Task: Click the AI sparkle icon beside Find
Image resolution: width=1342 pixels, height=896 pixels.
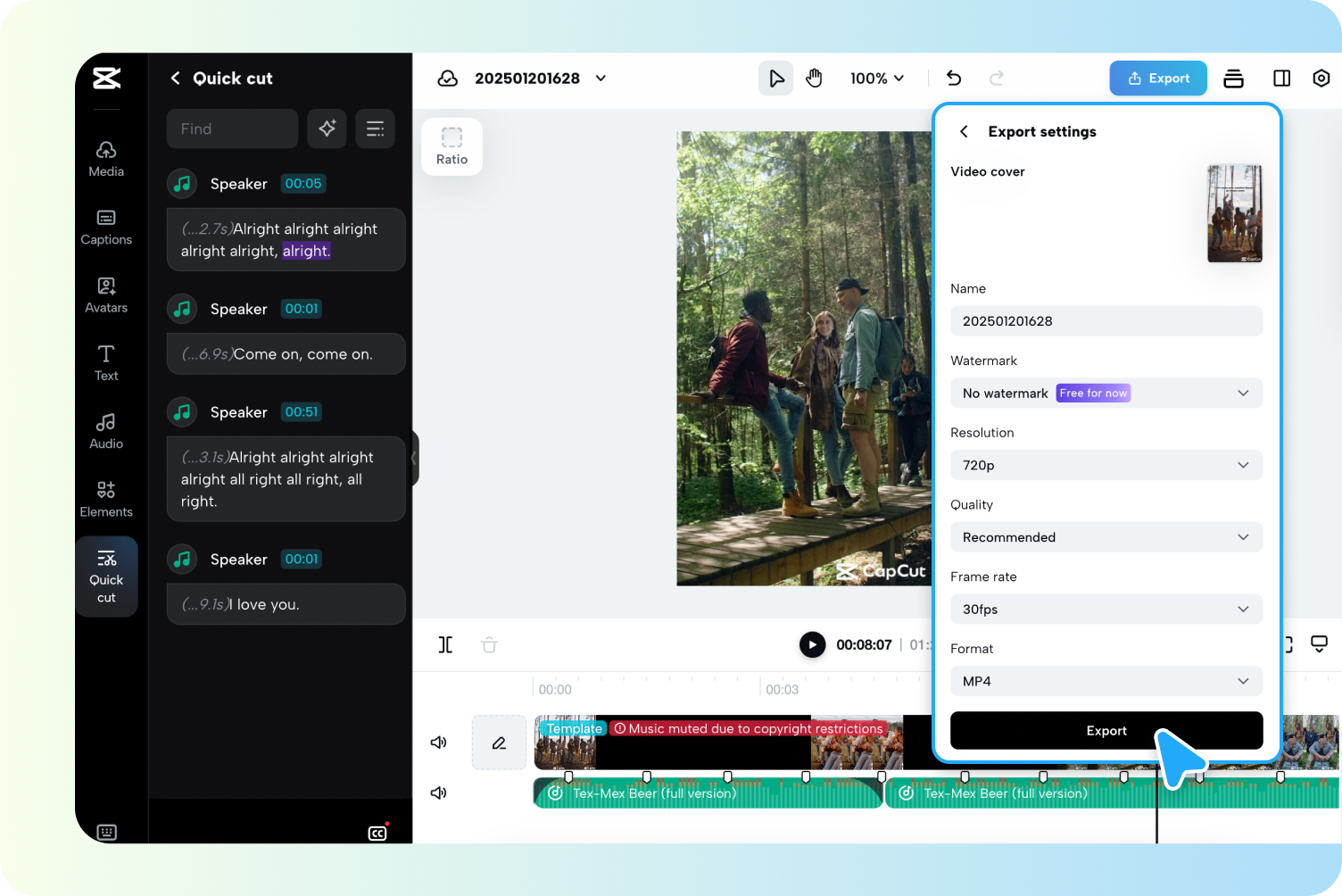Action: 327,129
